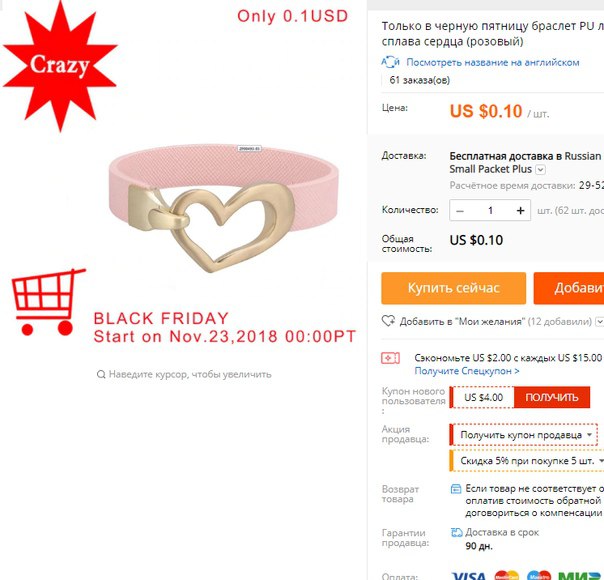Open the wishlist options dropdown arrow
604x580 pixels.
[x=599, y=321]
